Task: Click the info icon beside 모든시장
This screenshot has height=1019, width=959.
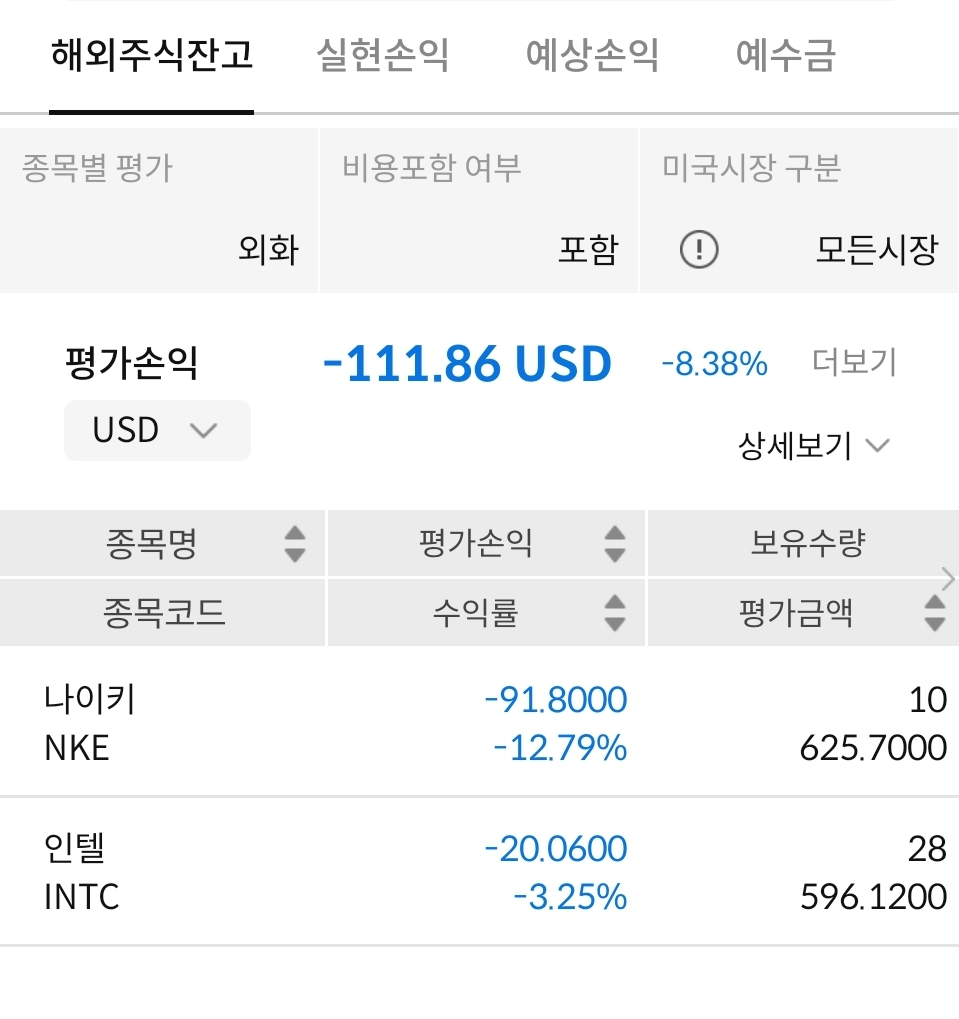Action: 699,250
